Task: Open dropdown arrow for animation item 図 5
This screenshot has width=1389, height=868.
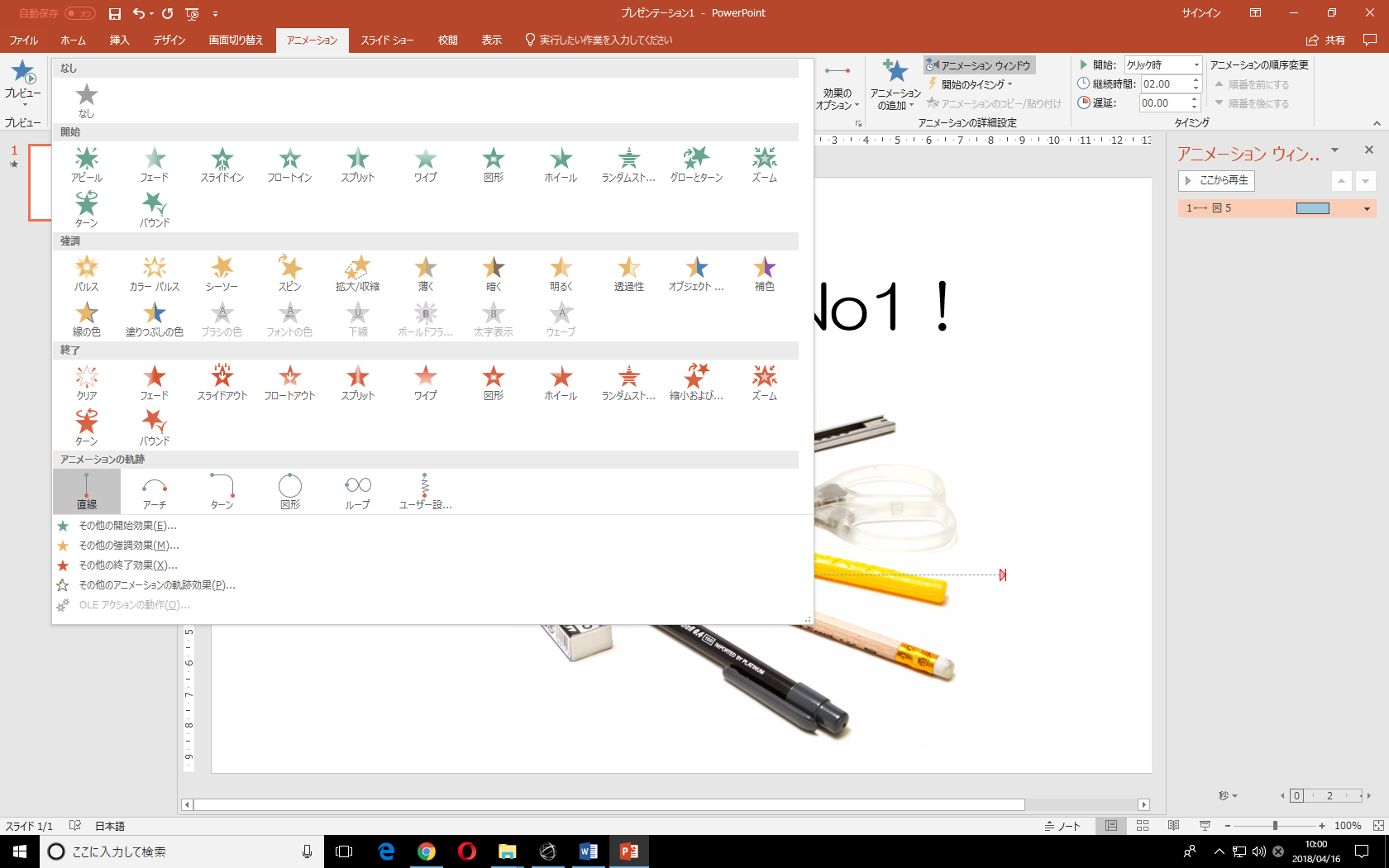Action: click(1367, 208)
